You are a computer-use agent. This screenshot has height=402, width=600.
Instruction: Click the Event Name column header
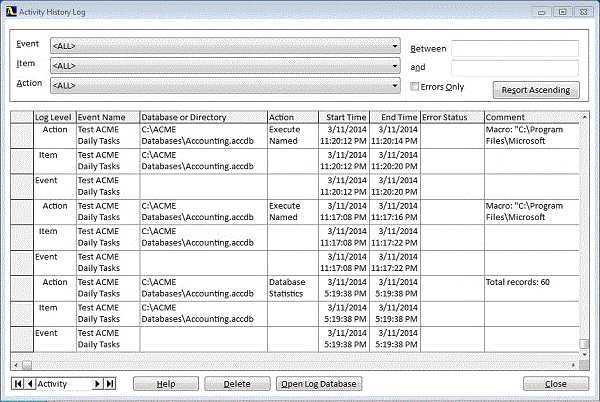pyautogui.click(x=108, y=117)
